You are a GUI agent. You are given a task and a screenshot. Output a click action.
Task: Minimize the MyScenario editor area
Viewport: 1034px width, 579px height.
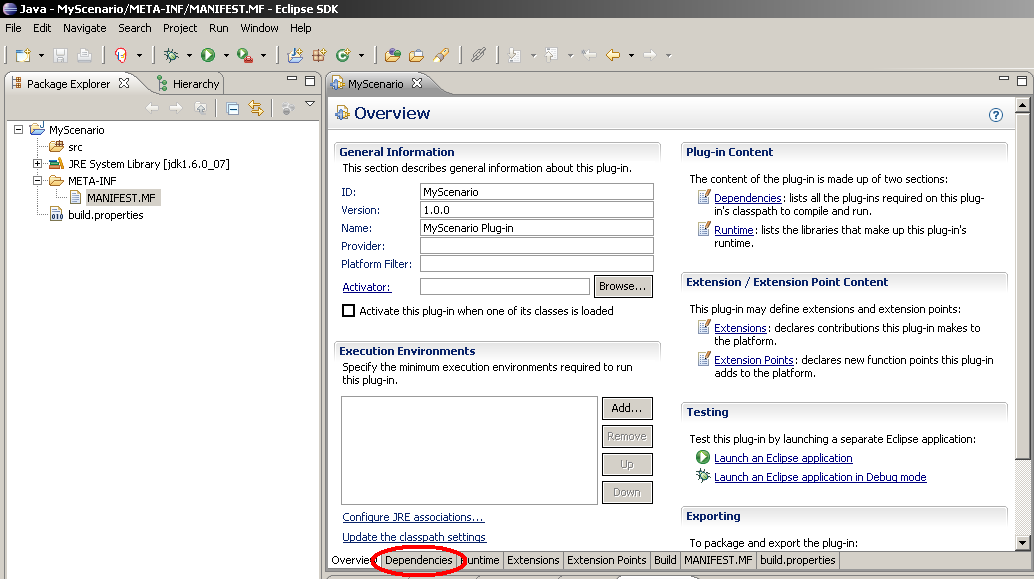[1004, 79]
